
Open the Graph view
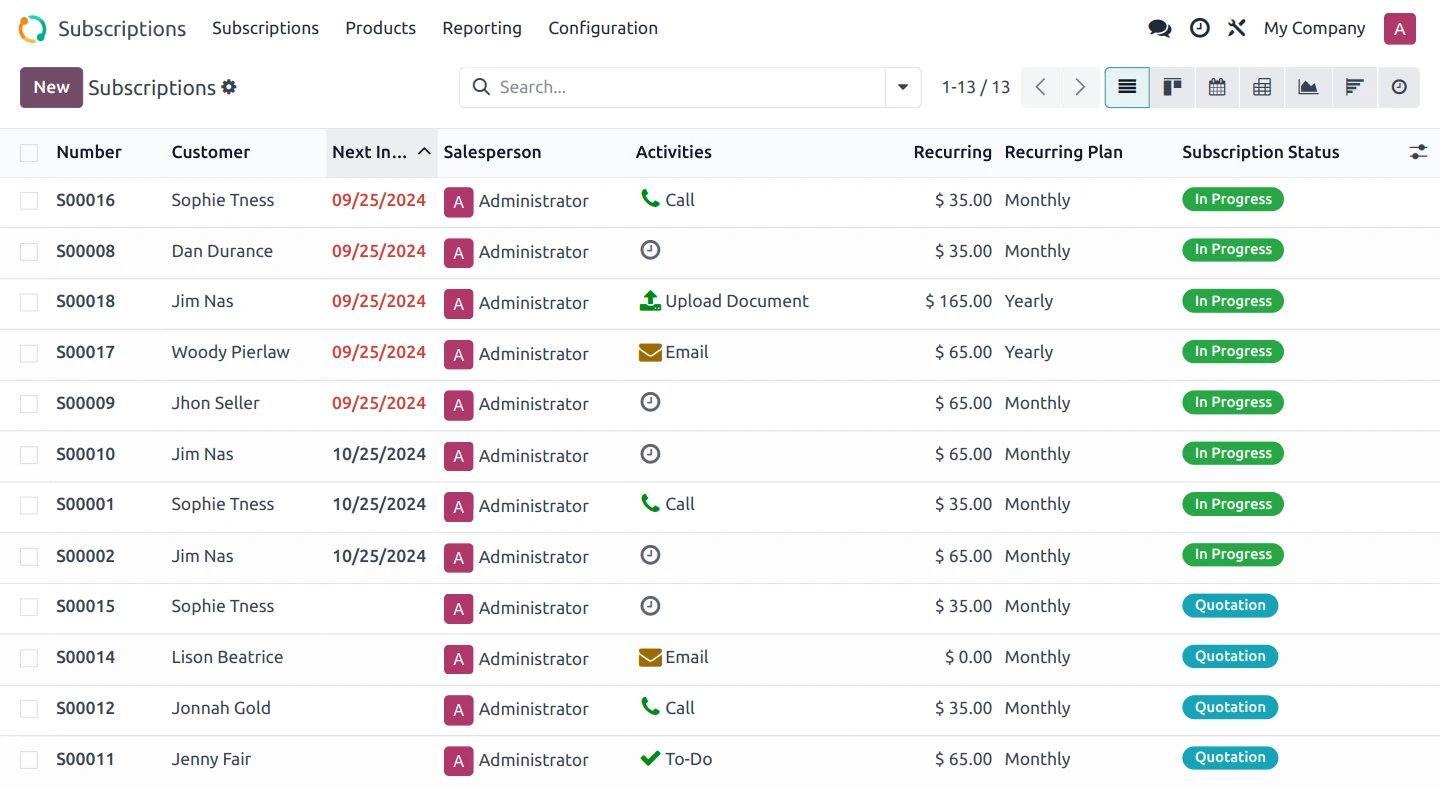click(x=1308, y=87)
